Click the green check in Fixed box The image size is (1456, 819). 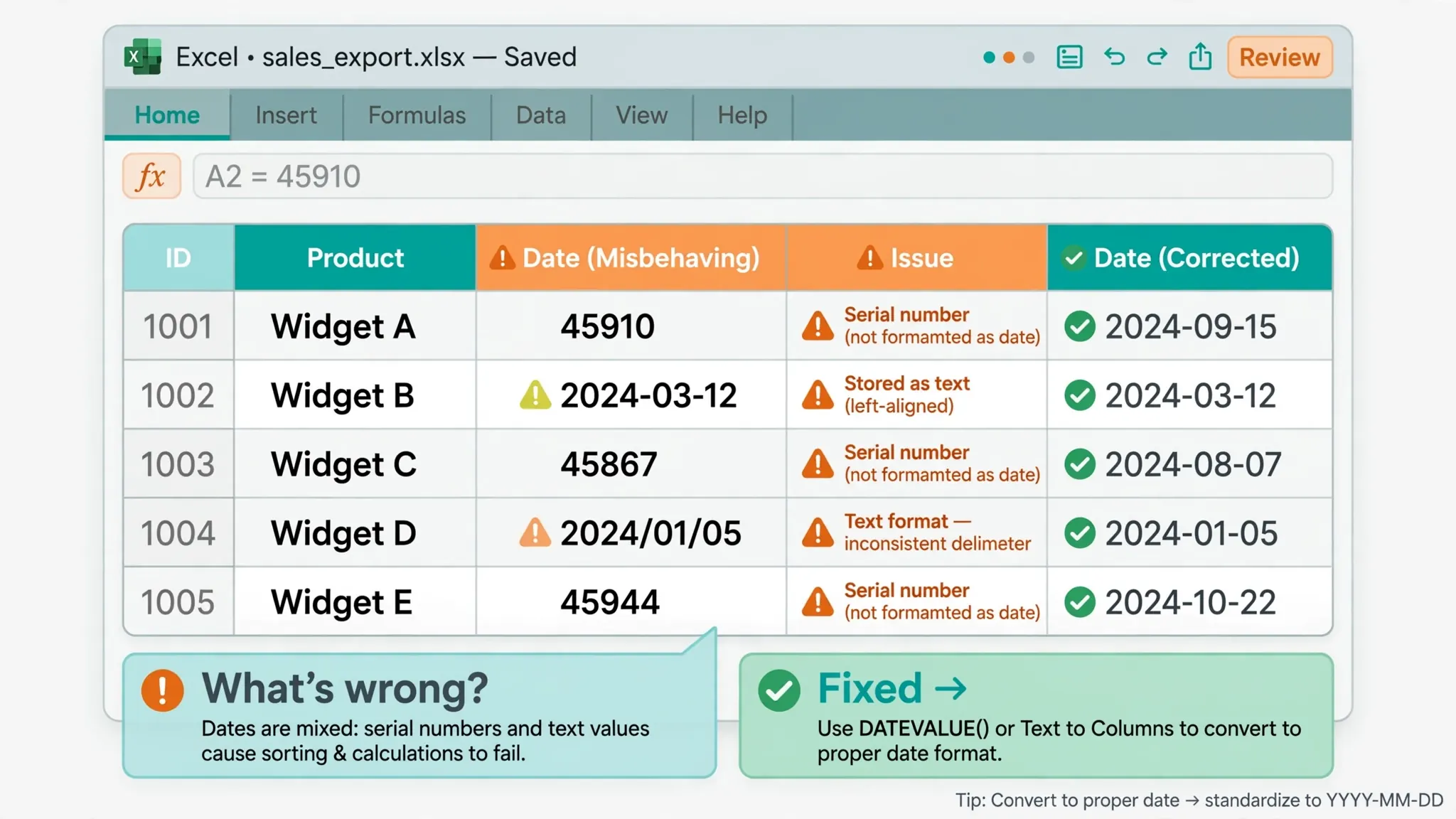pyautogui.click(x=779, y=690)
